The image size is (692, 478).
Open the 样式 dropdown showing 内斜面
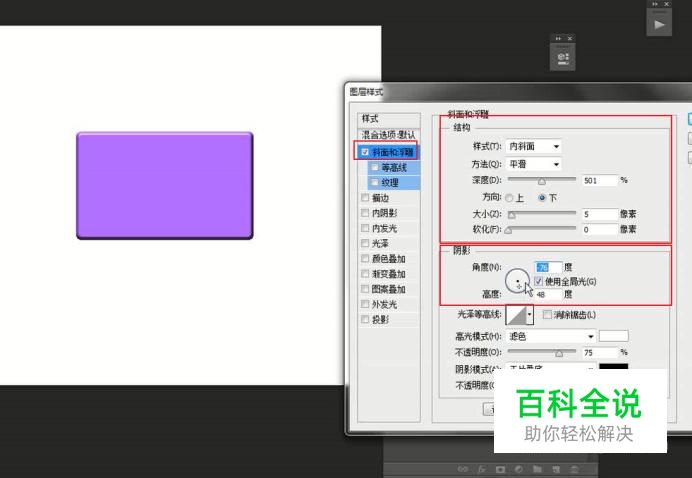coord(534,146)
